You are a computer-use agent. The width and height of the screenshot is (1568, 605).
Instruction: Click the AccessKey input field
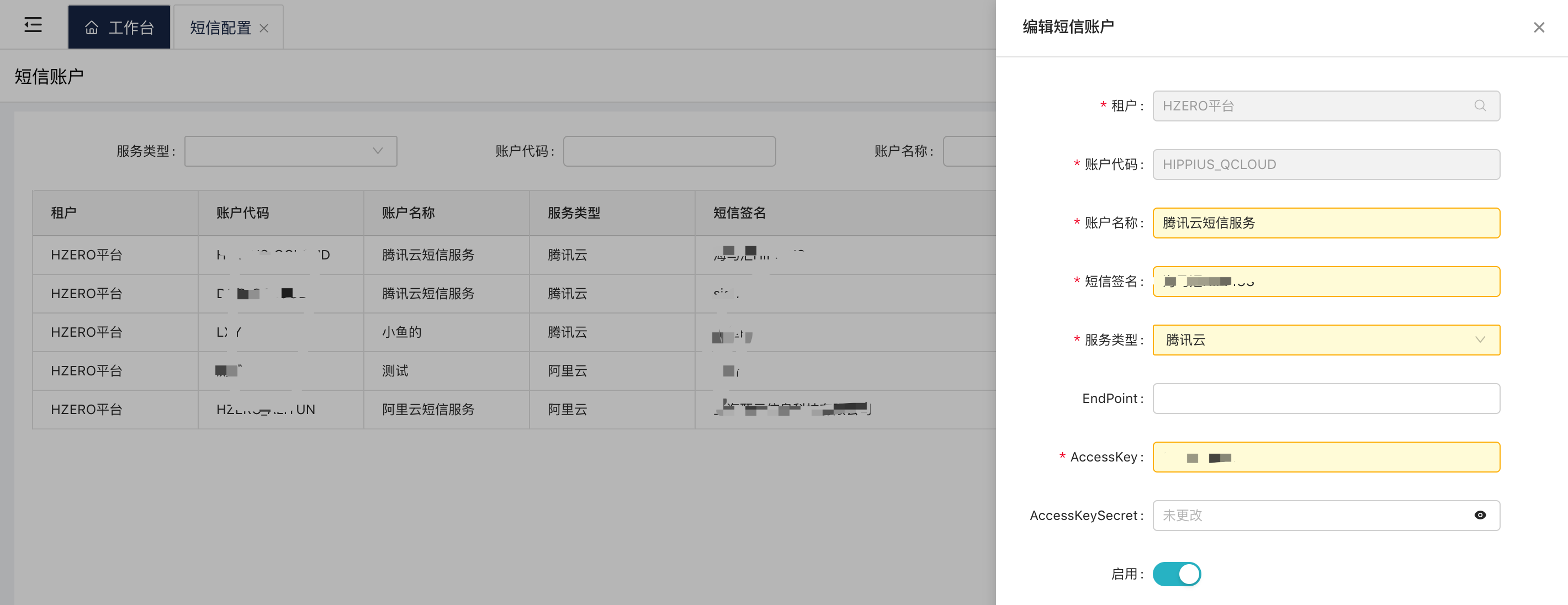(1326, 457)
